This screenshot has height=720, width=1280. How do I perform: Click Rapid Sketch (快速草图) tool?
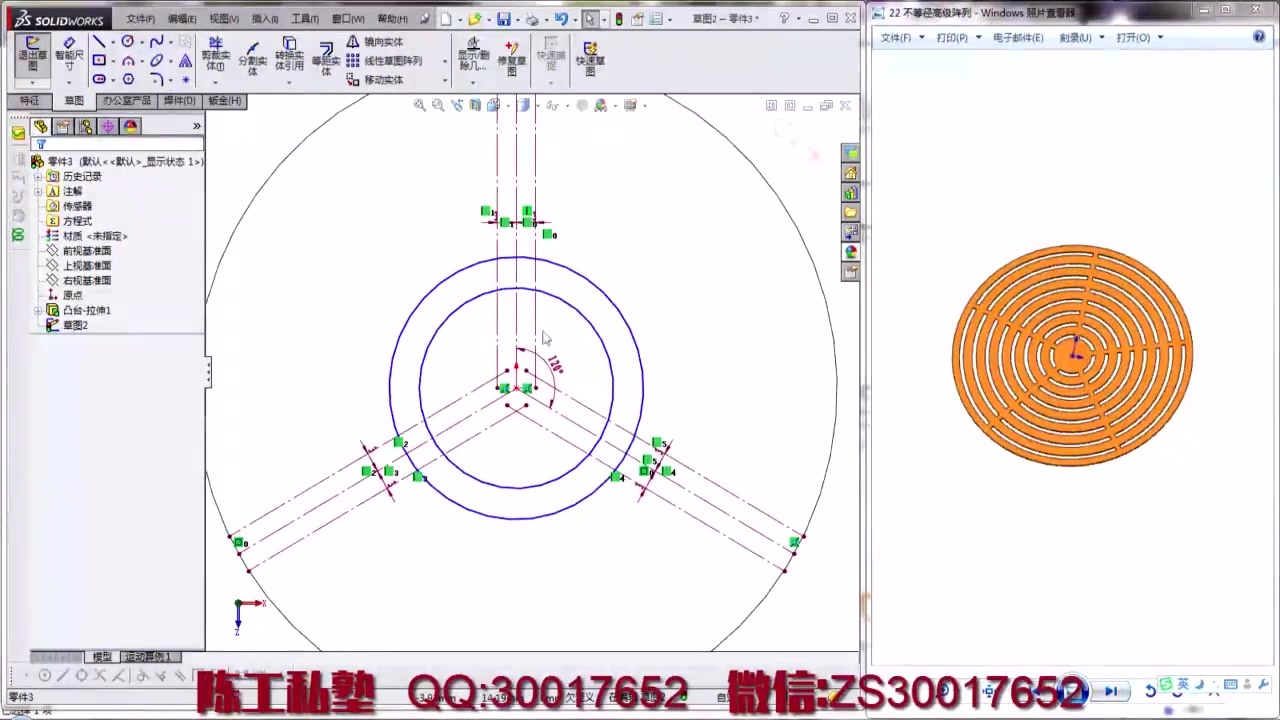tap(590, 58)
